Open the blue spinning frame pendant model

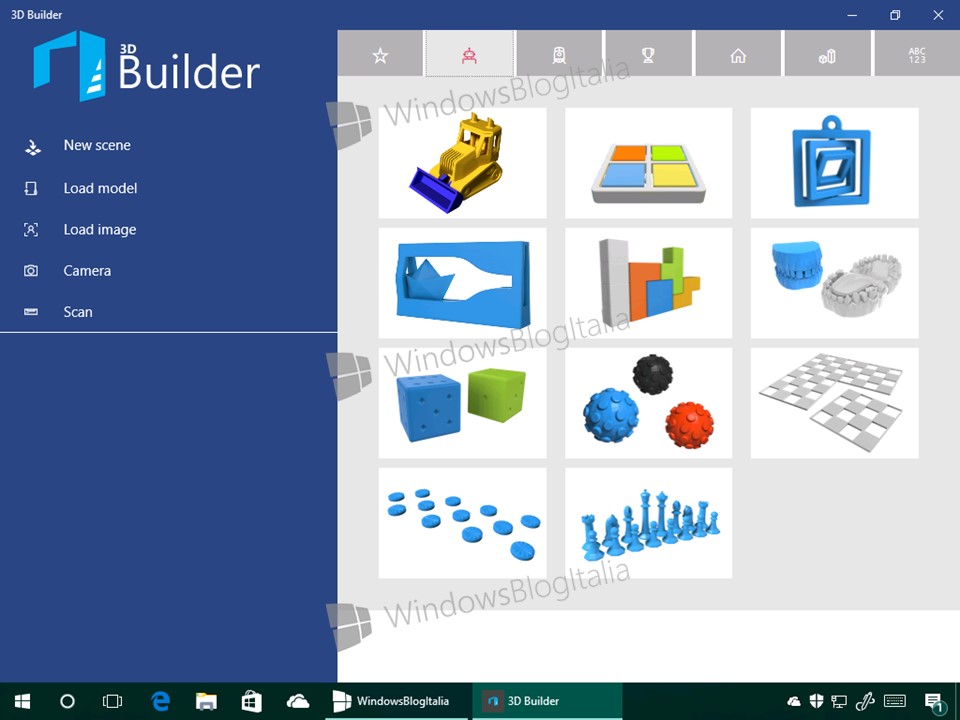click(834, 163)
